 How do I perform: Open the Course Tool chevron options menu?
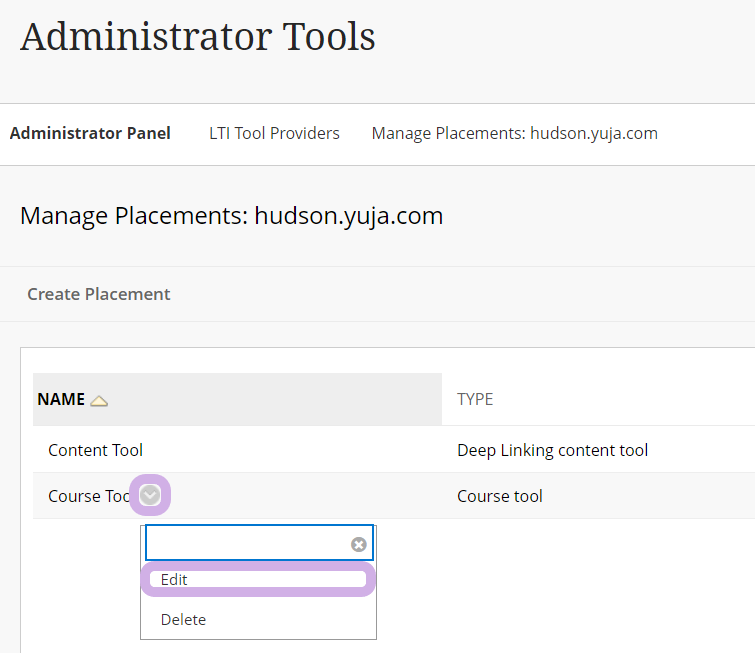[x=150, y=495]
